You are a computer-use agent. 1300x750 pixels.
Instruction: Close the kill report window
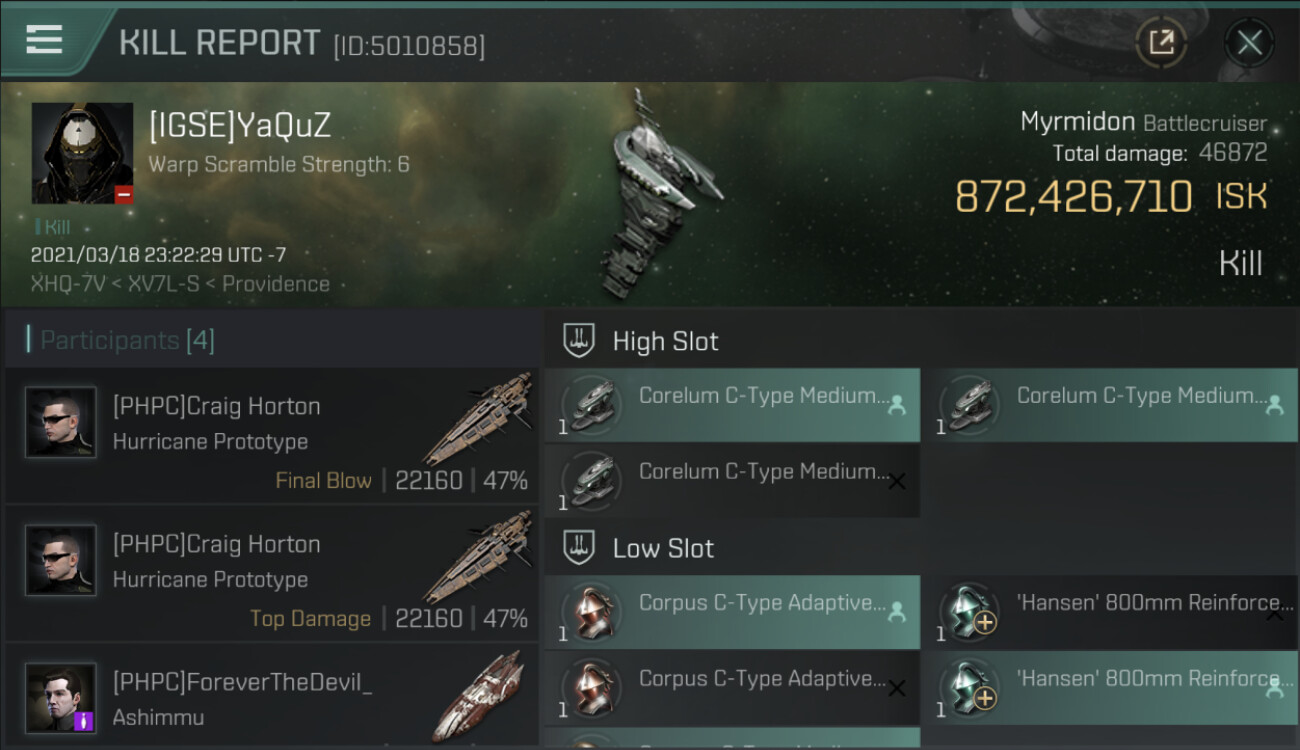pyautogui.click(x=1249, y=43)
